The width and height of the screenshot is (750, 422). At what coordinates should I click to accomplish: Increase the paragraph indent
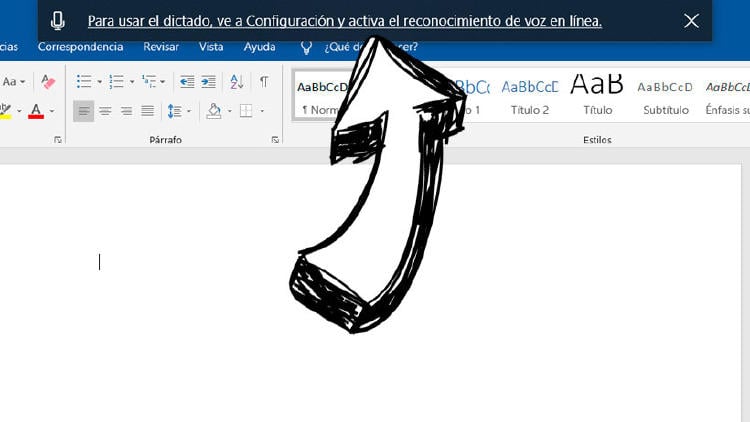click(x=208, y=82)
